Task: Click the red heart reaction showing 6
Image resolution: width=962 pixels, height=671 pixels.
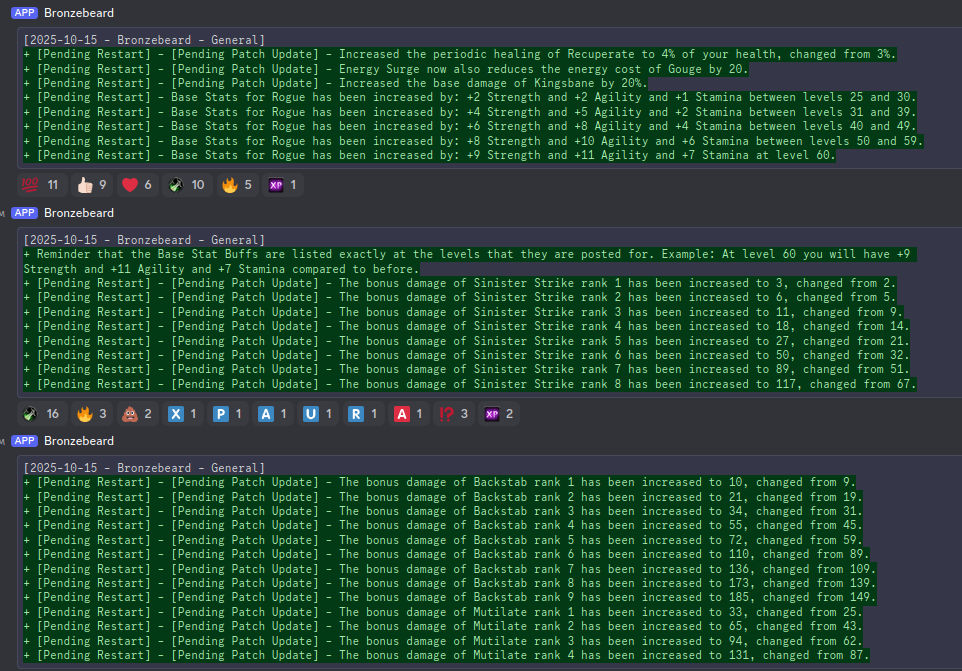Action: [137, 185]
